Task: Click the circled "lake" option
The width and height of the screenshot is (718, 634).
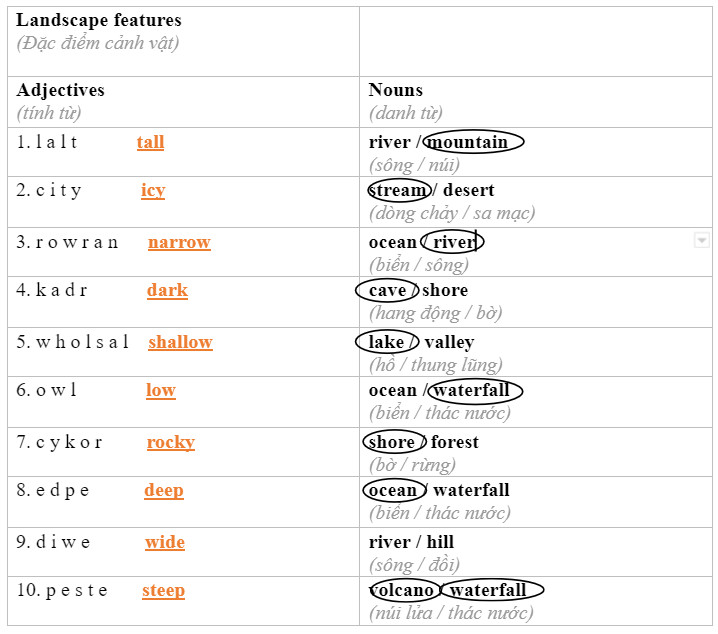Action: click(x=386, y=342)
